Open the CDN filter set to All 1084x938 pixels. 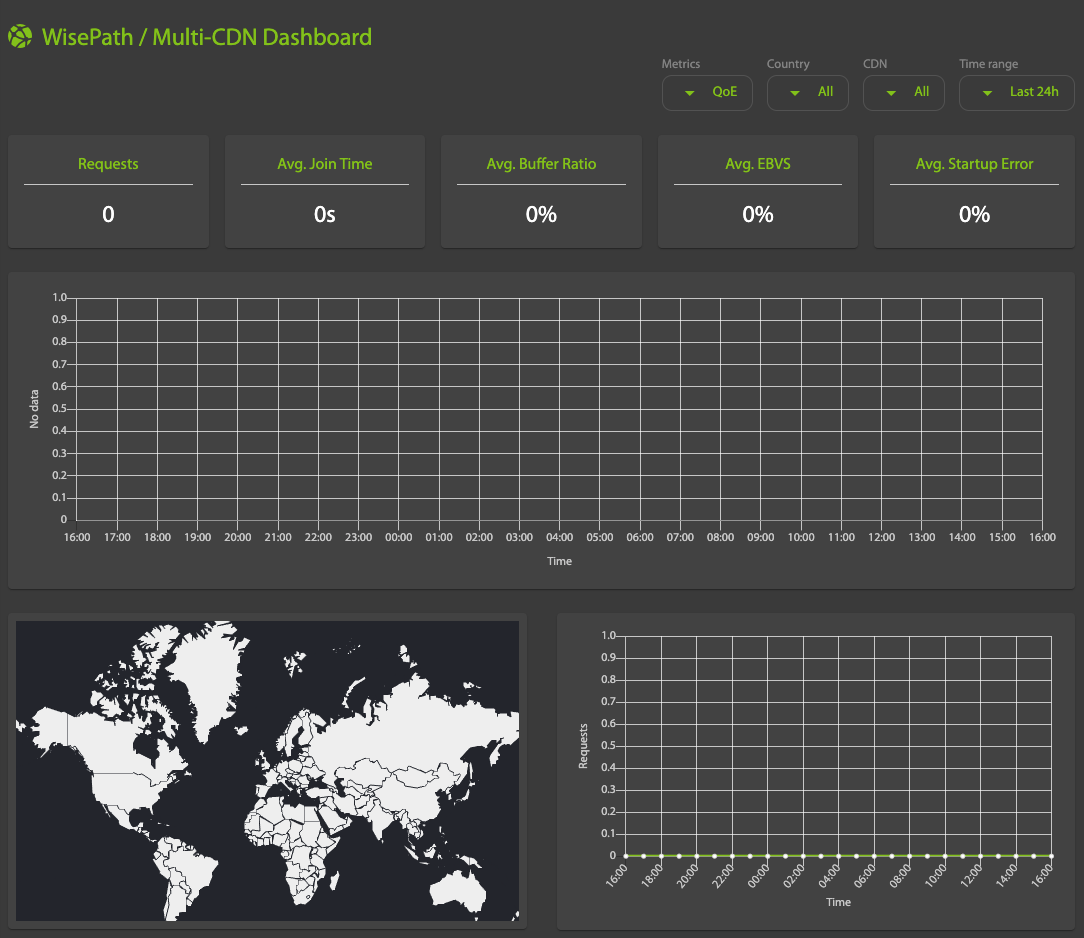click(903, 92)
